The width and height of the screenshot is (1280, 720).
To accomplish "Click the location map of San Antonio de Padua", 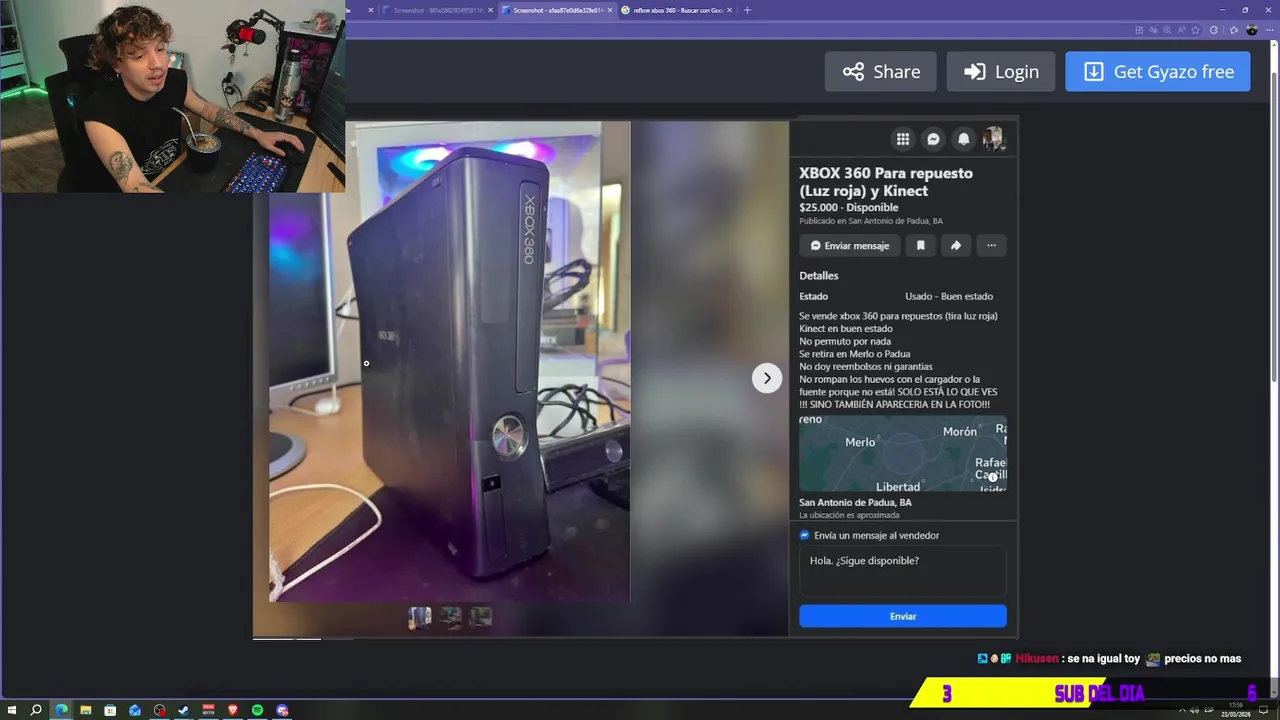I will click(x=902, y=453).
